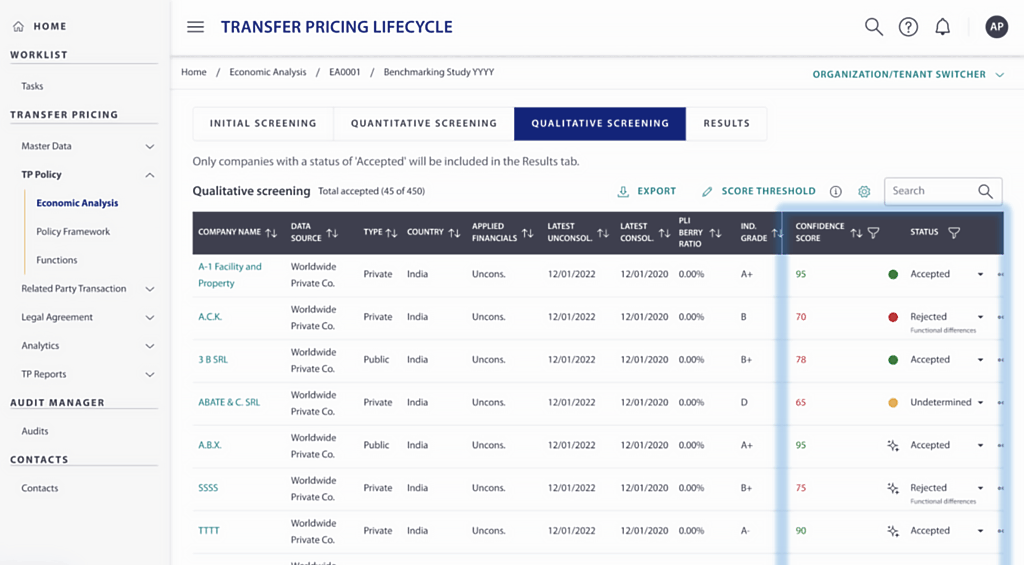Click the search magnifier in header

point(873,27)
